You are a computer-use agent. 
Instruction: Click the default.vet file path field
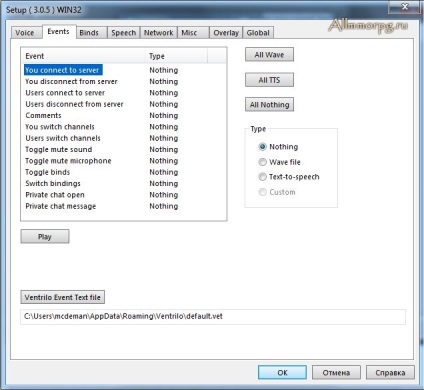point(213,317)
